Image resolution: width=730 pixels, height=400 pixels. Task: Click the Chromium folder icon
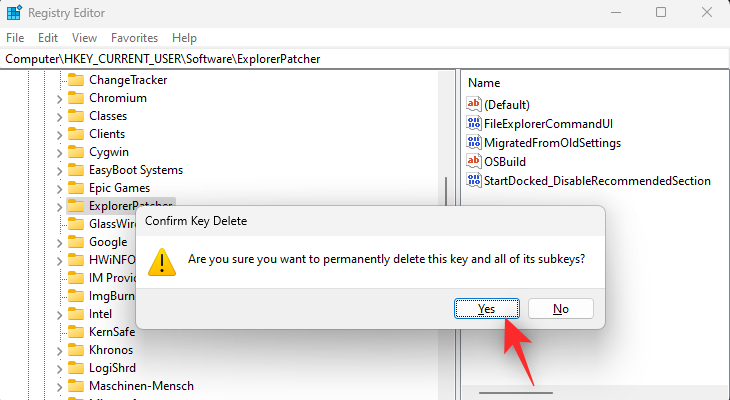(75, 98)
